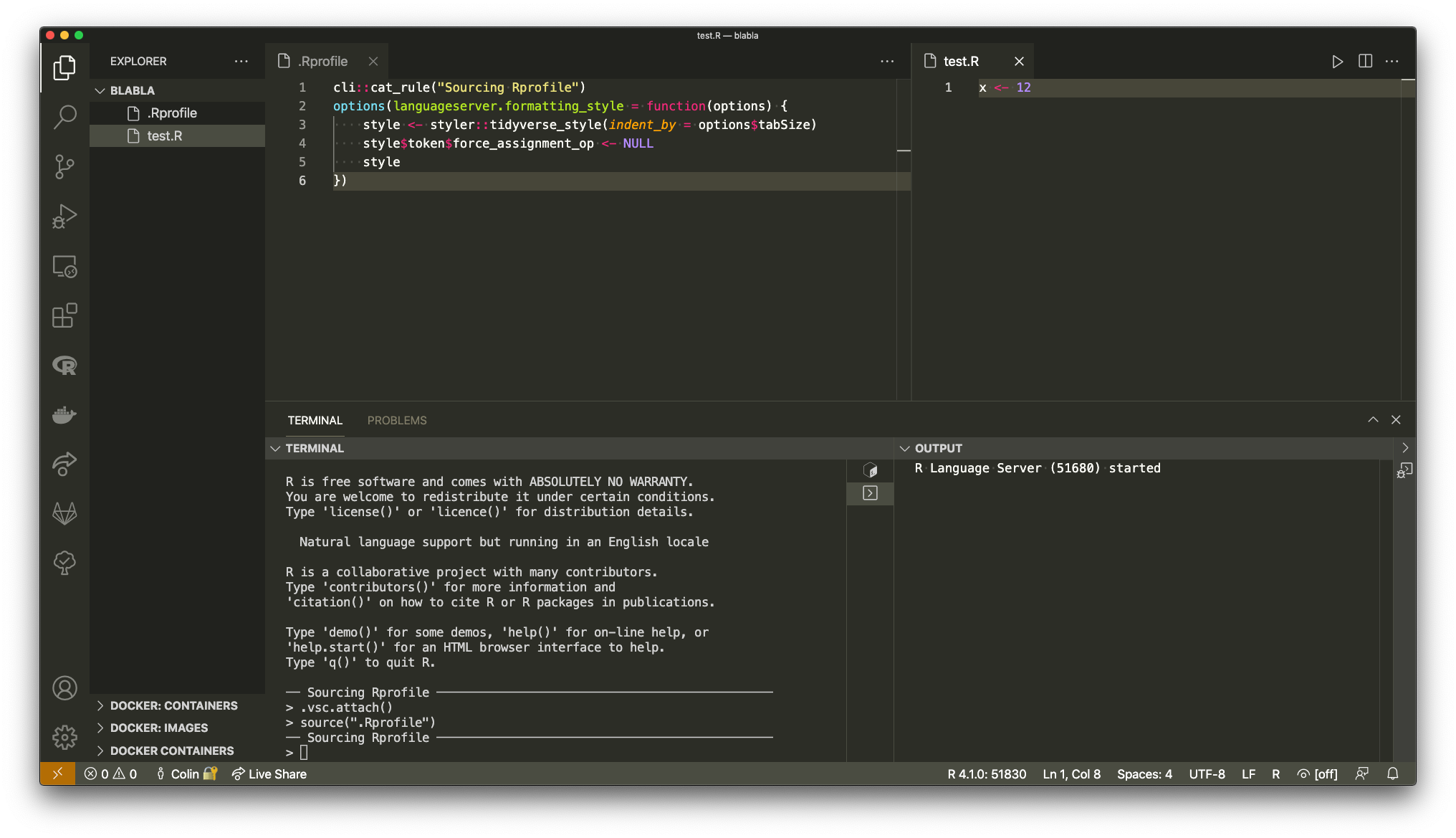
Task: Toggle maximize the terminal panel
Action: pos(1373,419)
